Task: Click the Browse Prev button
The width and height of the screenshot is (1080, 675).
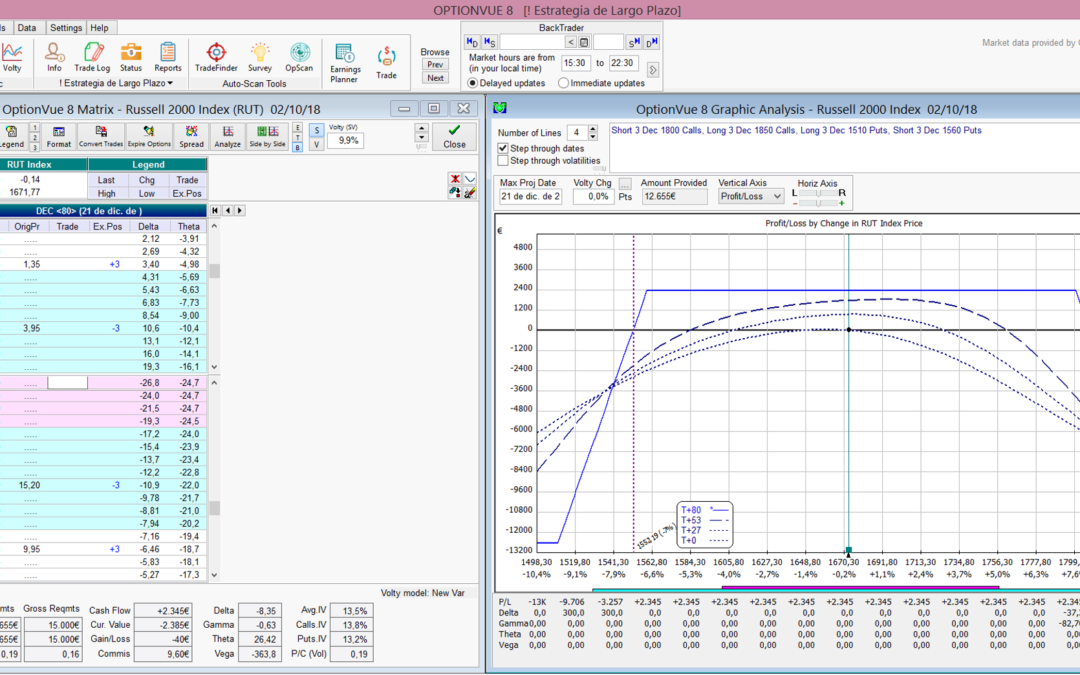Action: click(x=435, y=65)
